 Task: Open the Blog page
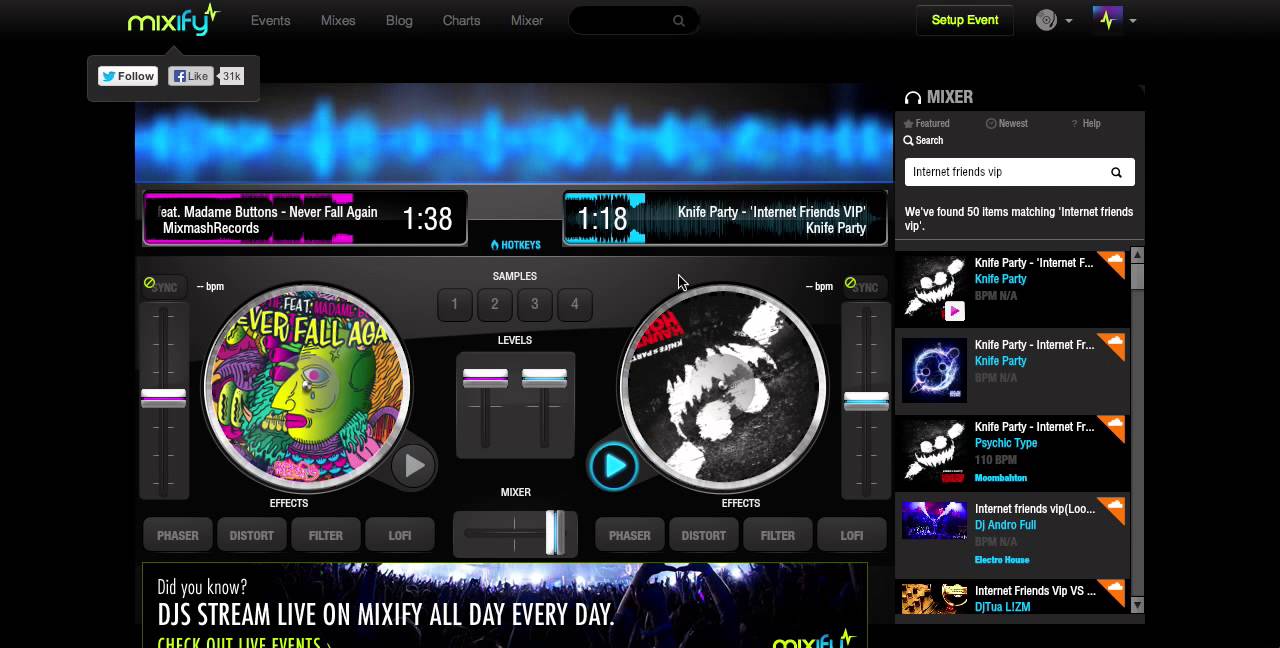click(x=399, y=20)
